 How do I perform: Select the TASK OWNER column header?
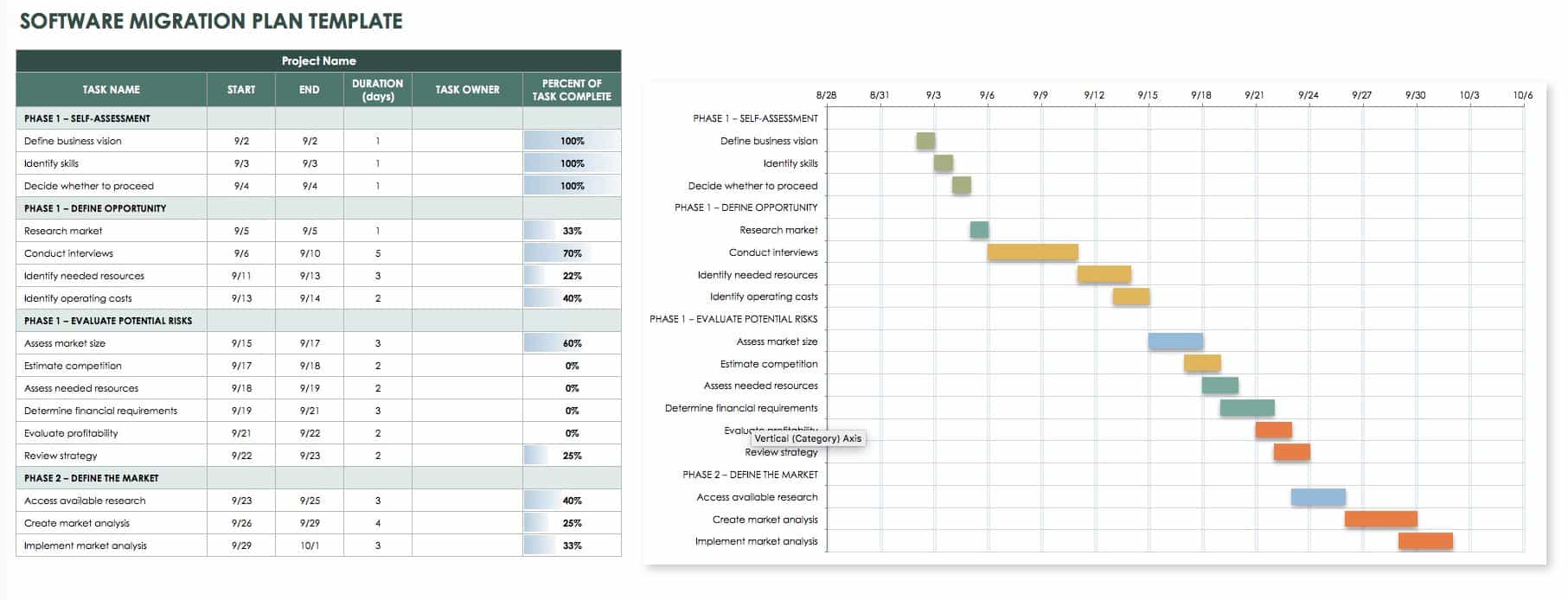click(467, 89)
